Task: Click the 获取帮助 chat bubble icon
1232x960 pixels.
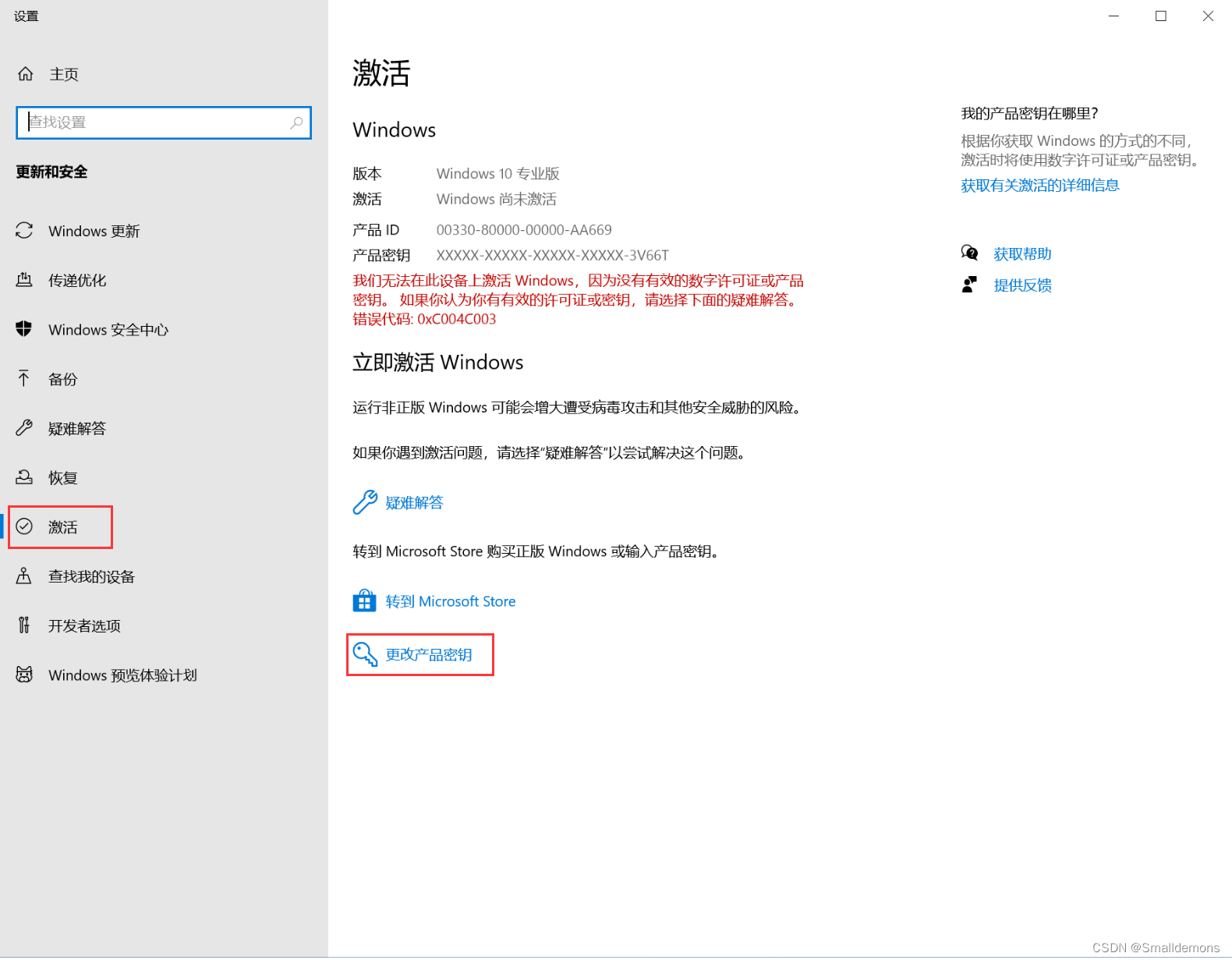Action: click(969, 253)
